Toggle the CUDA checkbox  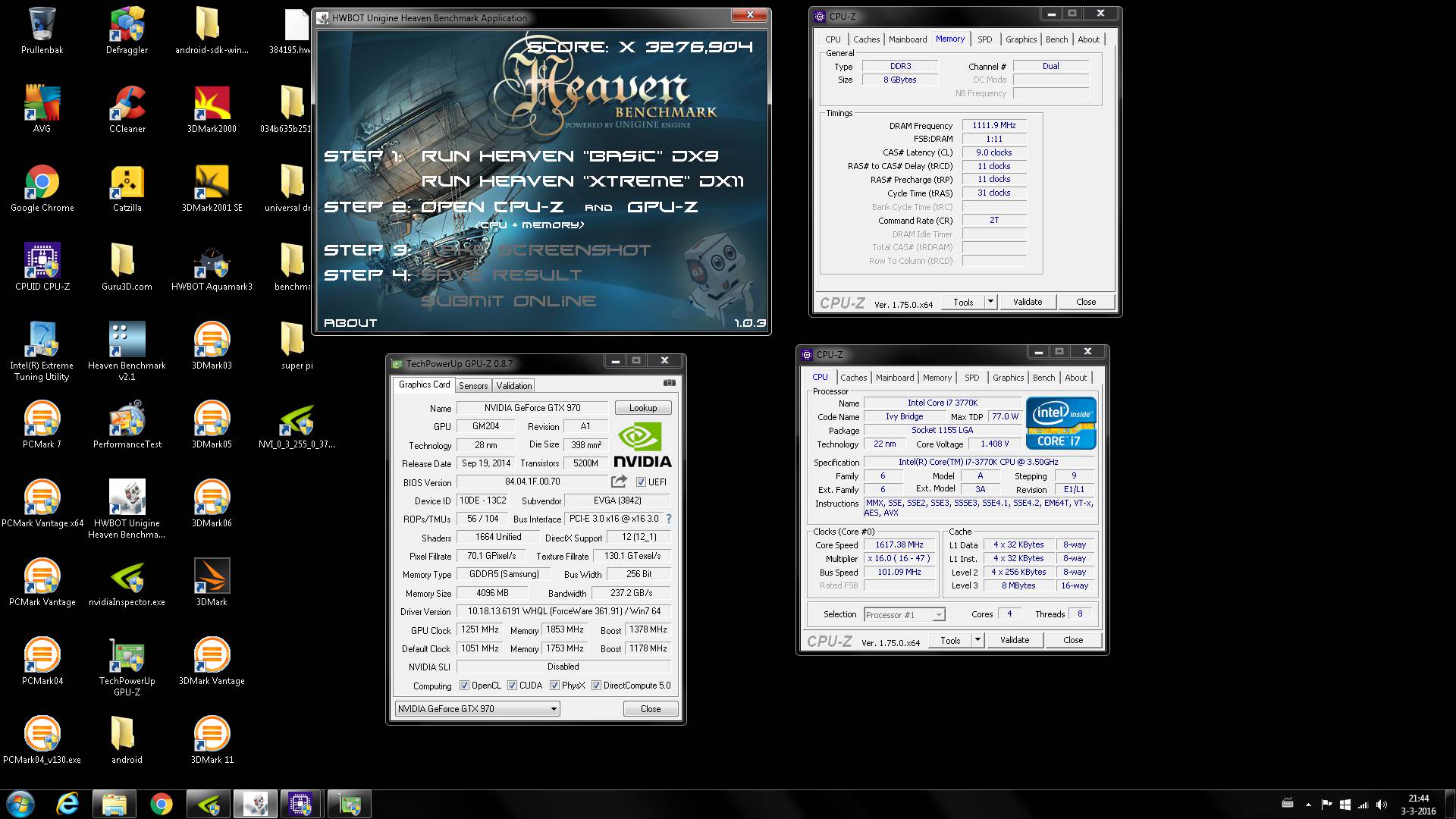pyautogui.click(x=513, y=686)
